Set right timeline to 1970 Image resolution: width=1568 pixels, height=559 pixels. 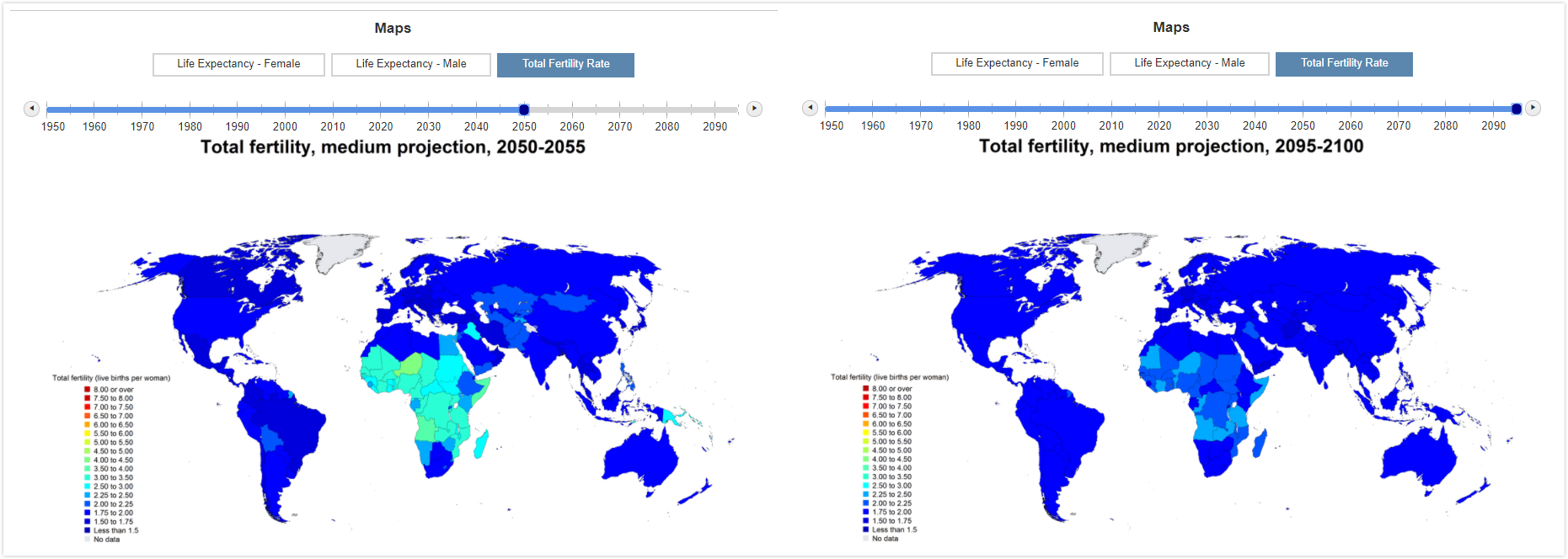point(920,109)
